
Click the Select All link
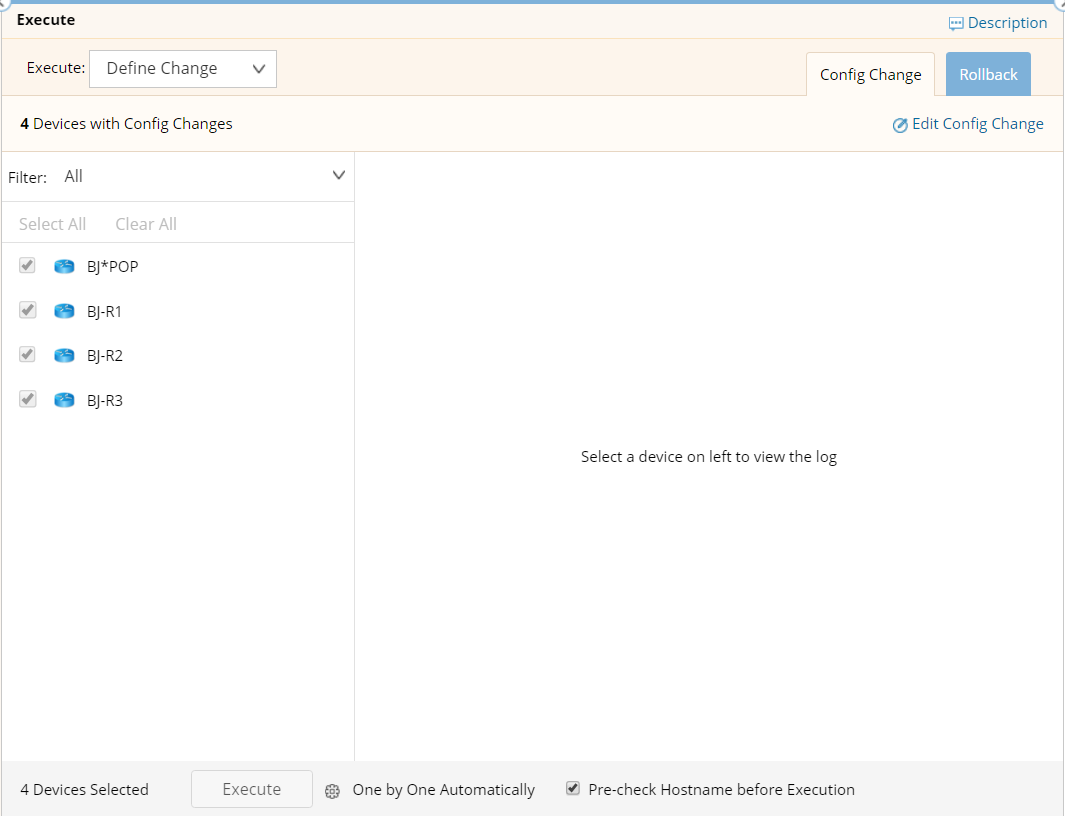pyautogui.click(x=52, y=224)
